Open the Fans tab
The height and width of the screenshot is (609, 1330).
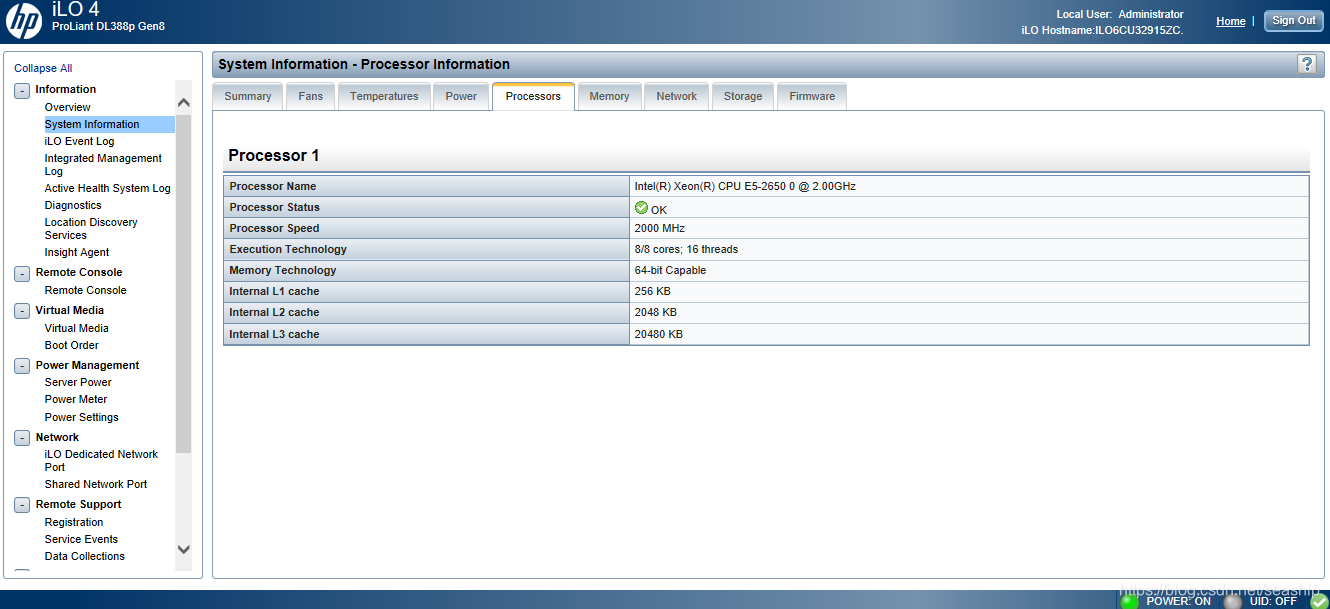tap(311, 97)
